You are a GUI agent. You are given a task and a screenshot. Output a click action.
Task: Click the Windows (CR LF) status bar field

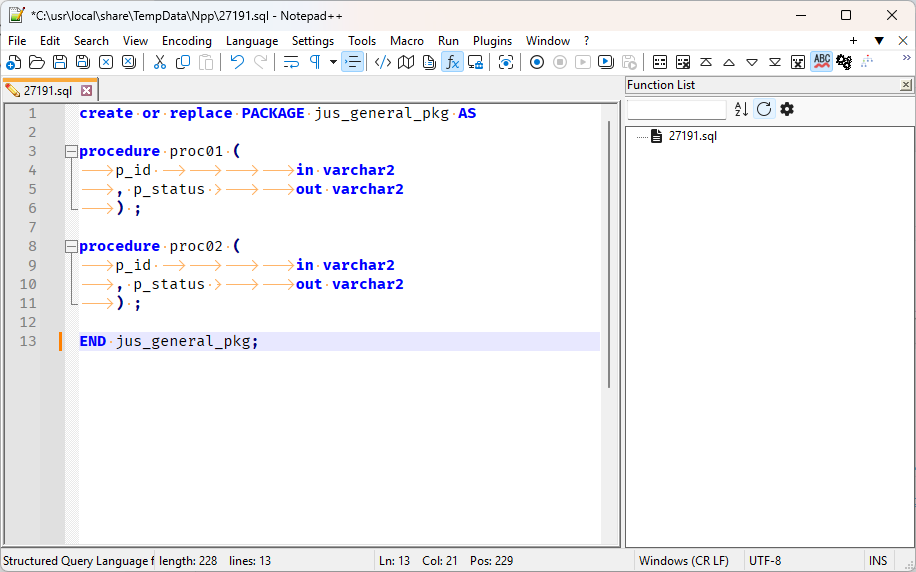pos(684,561)
